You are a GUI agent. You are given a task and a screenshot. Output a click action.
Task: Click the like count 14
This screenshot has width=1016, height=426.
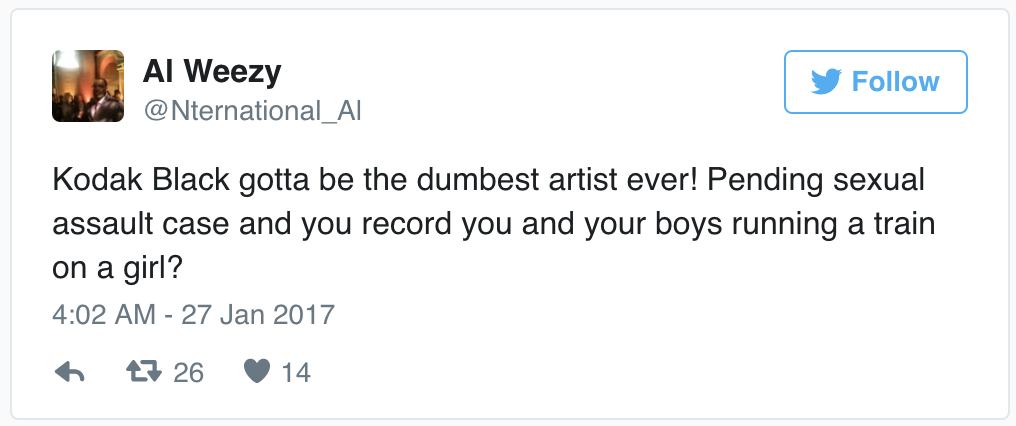click(295, 373)
